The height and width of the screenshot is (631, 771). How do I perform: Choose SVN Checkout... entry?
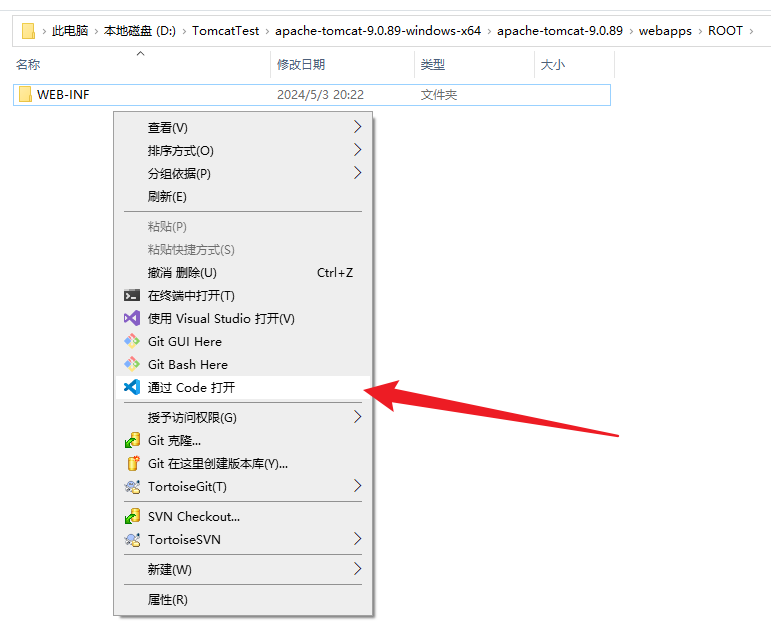[x=243, y=516]
